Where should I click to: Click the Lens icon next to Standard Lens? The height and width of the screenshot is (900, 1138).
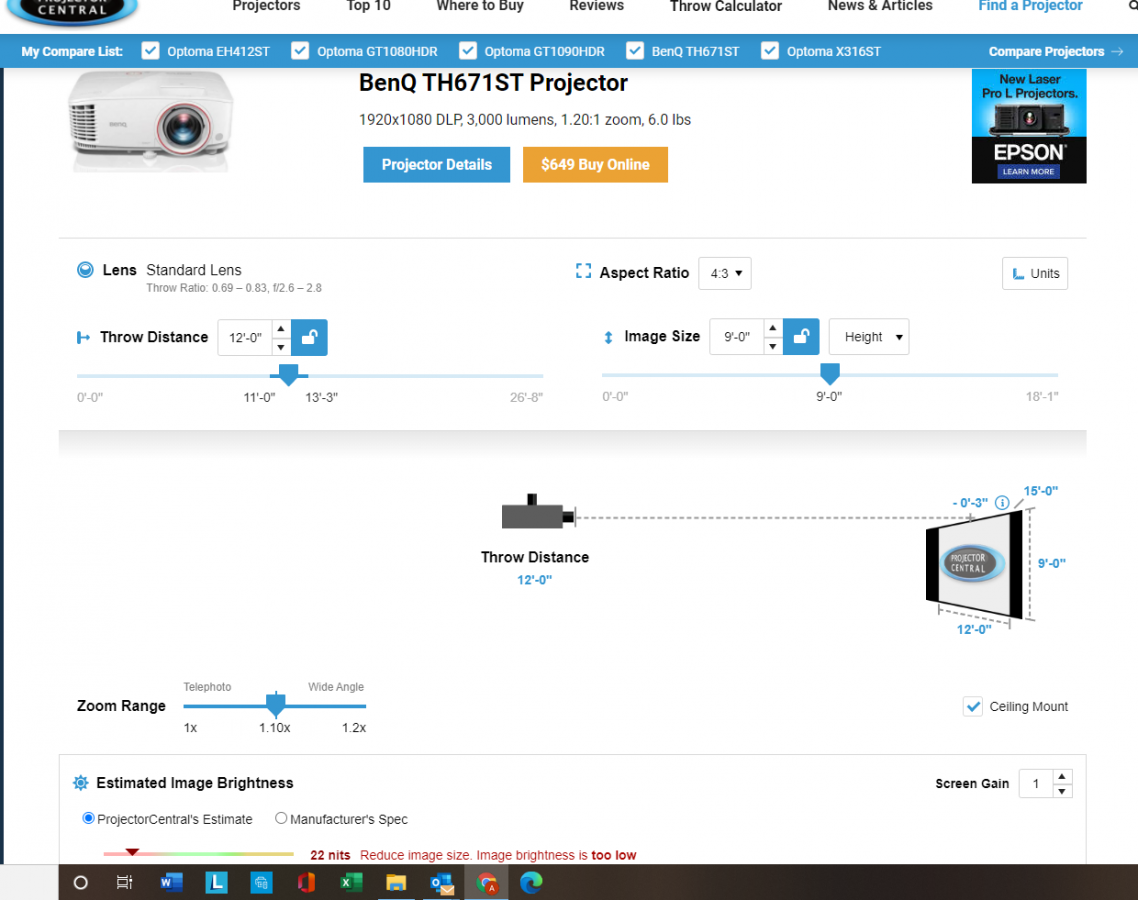(x=85, y=270)
